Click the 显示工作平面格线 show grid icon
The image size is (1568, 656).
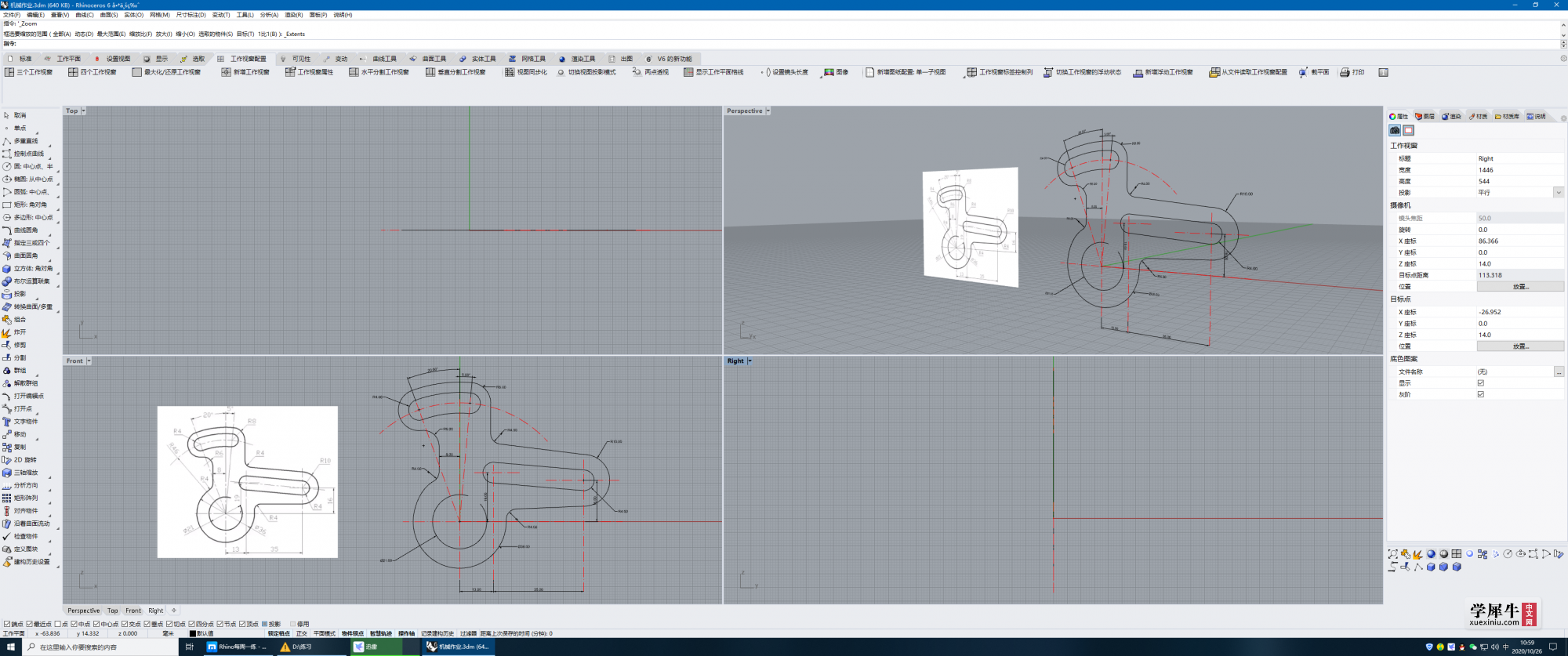(x=688, y=72)
